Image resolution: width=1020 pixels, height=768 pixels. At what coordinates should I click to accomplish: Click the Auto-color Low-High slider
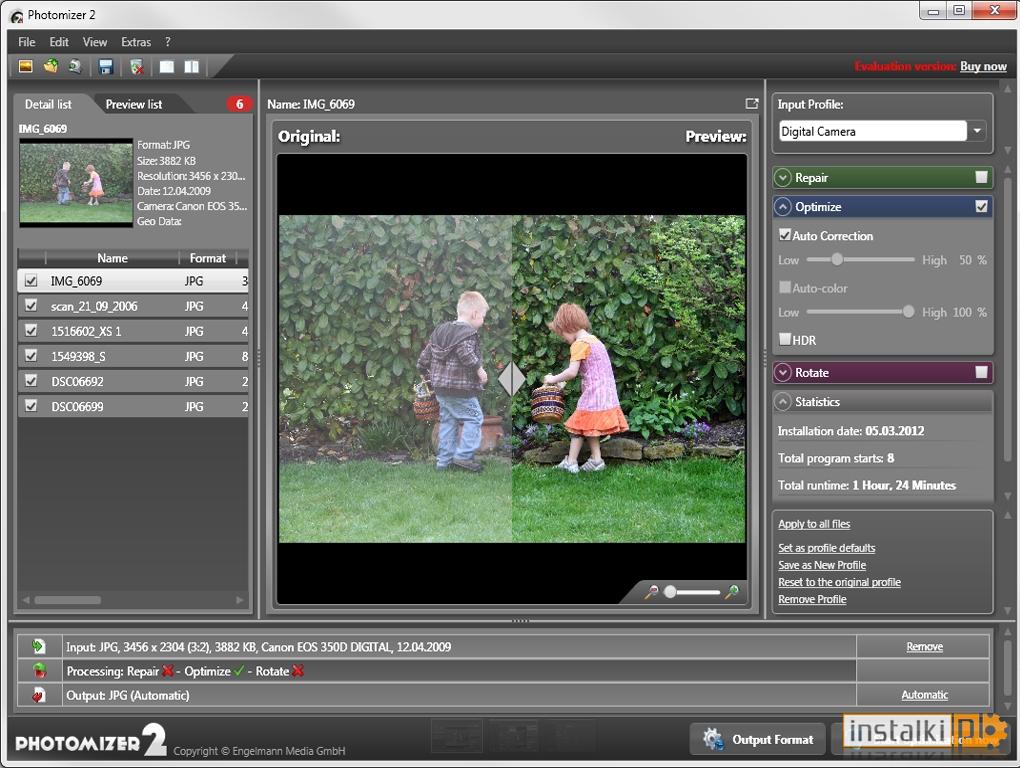[x=860, y=311]
